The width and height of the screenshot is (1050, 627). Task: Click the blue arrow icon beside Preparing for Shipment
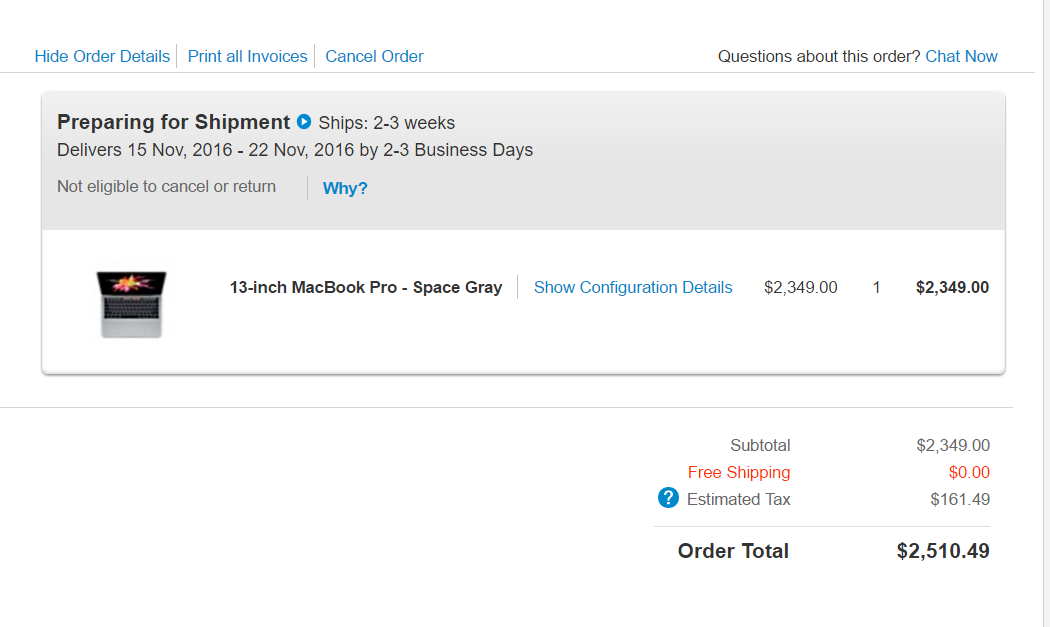click(x=304, y=122)
